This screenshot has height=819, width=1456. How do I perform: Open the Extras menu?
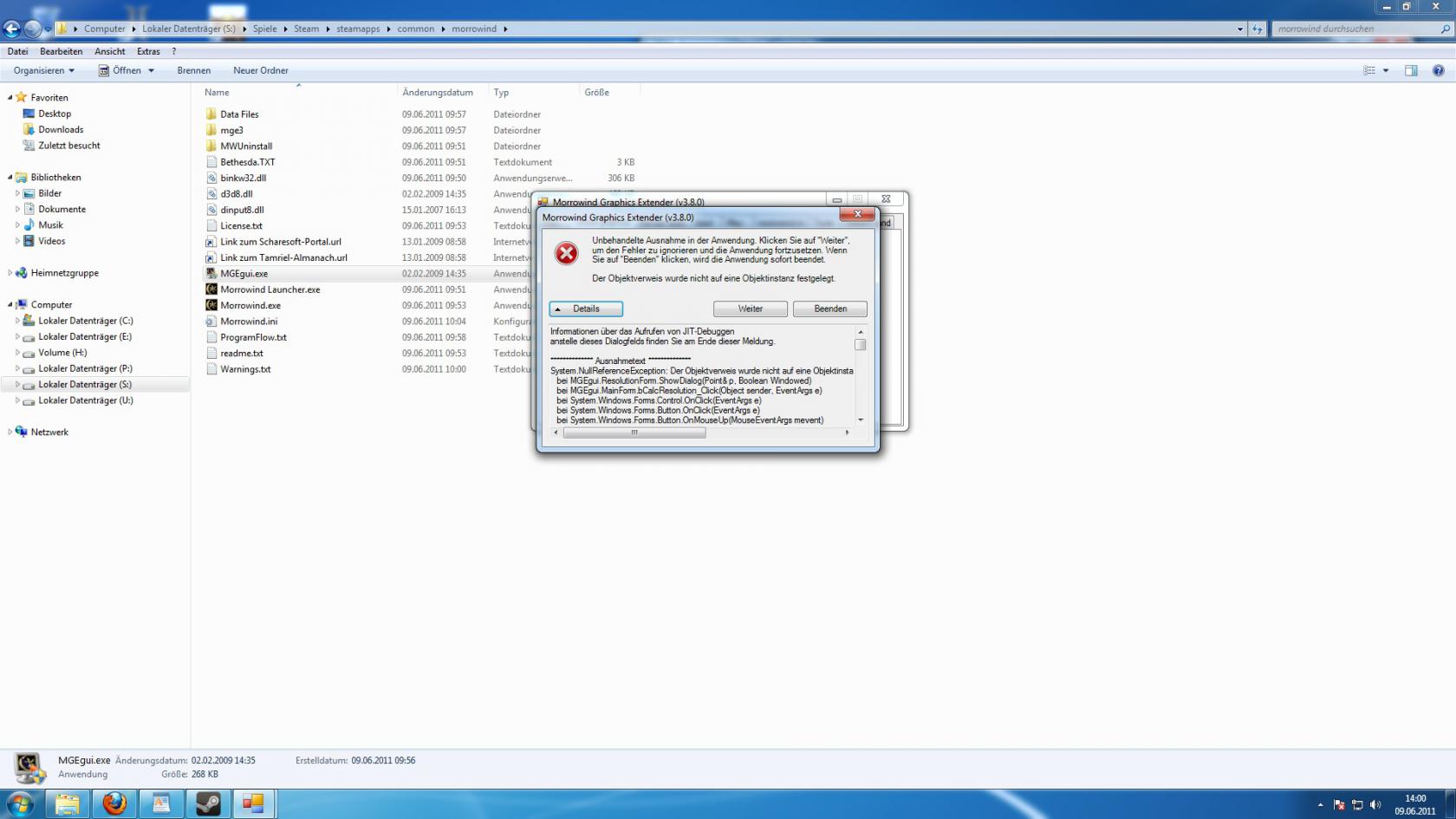click(148, 51)
